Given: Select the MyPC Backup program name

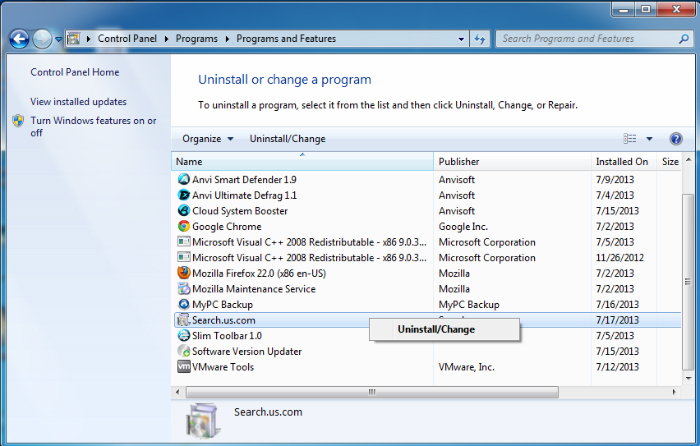Looking at the screenshot, I should coord(222,304).
